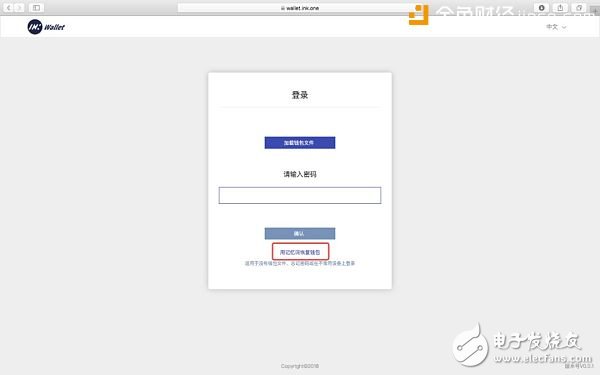This screenshot has width=600, height=375.
Task: Click the password input field
Action: coord(300,195)
